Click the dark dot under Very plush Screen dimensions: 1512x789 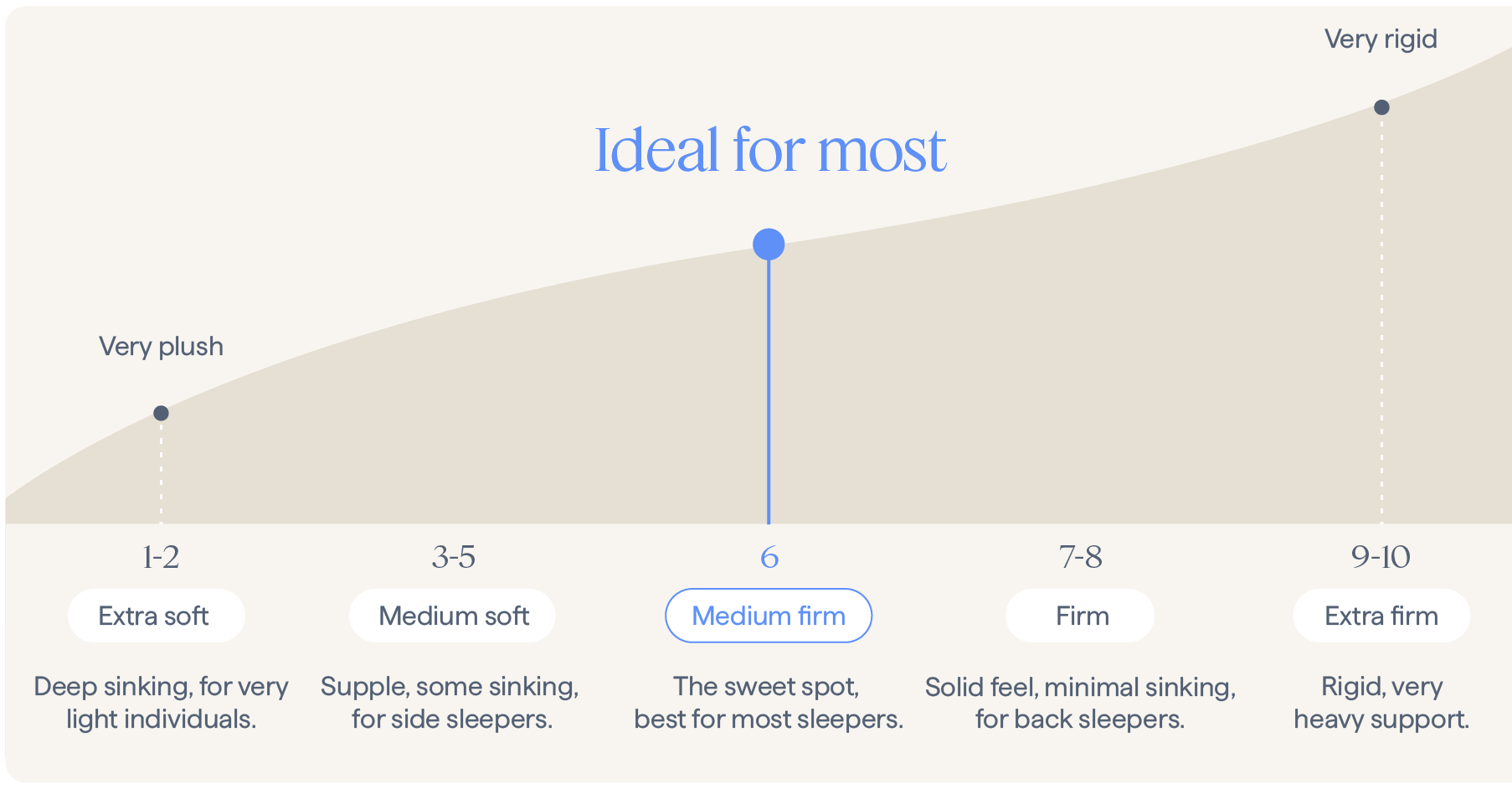[x=162, y=413]
